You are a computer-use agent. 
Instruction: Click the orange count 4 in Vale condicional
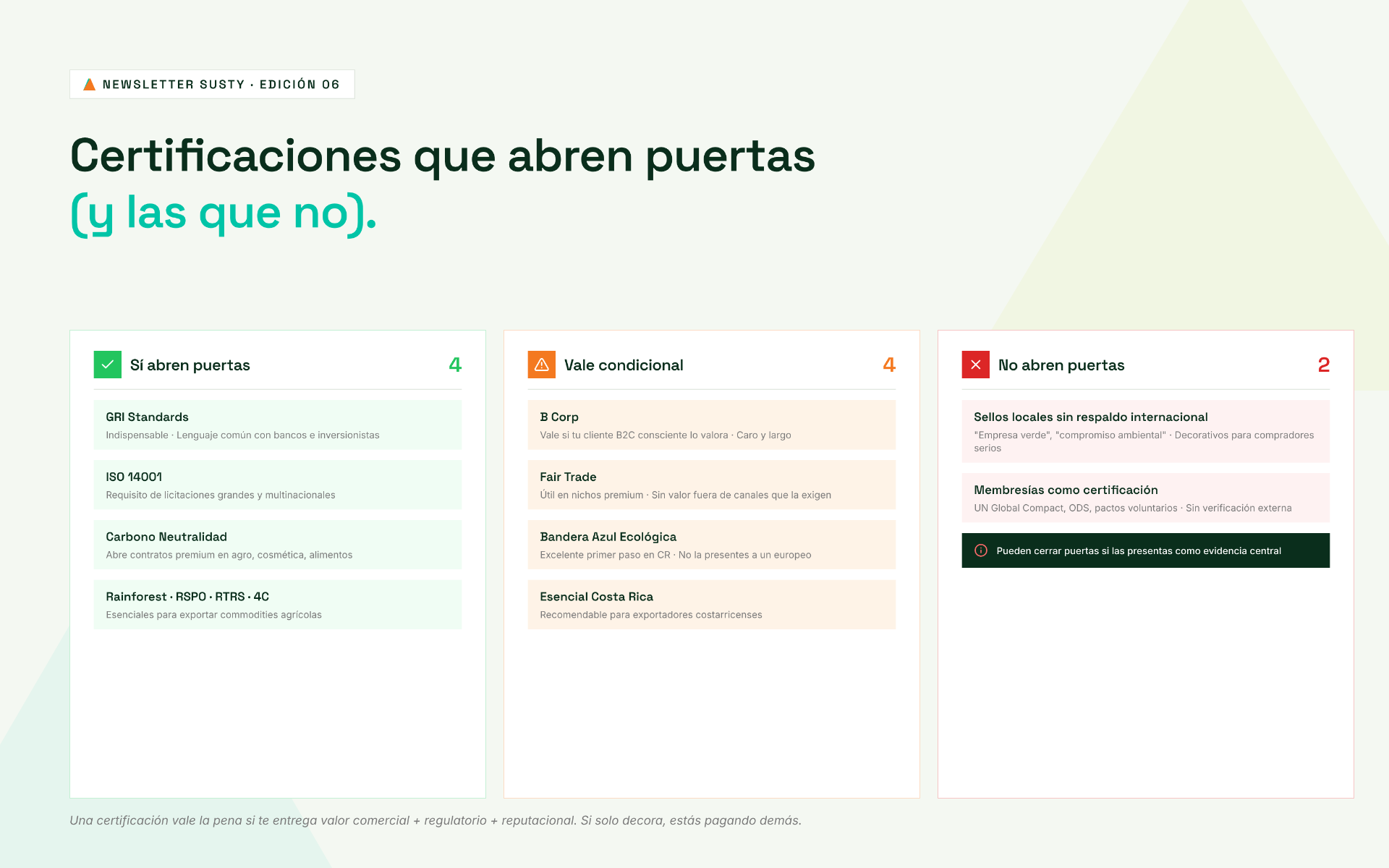(889, 365)
